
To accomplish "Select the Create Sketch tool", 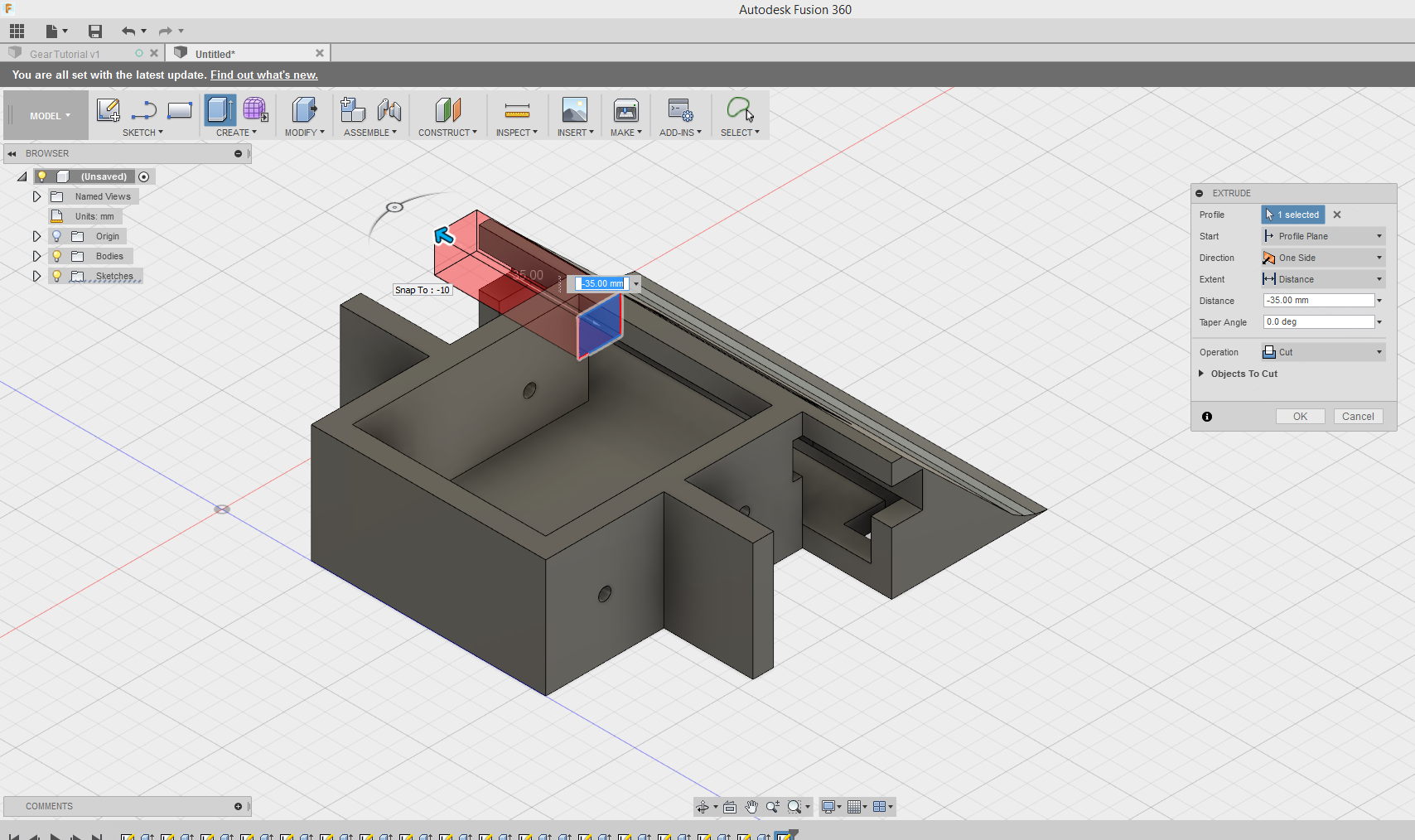I will coord(108,110).
